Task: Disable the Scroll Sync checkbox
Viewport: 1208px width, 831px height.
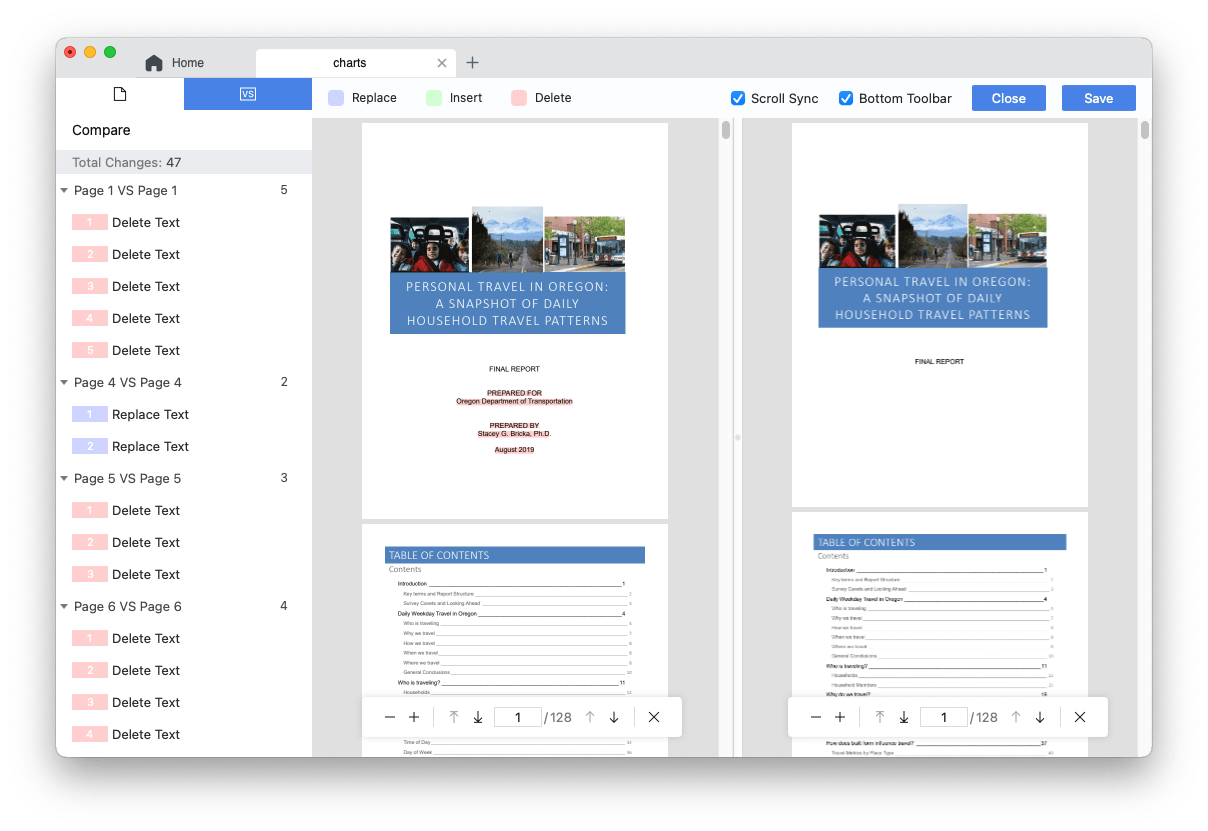Action: tap(737, 98)
